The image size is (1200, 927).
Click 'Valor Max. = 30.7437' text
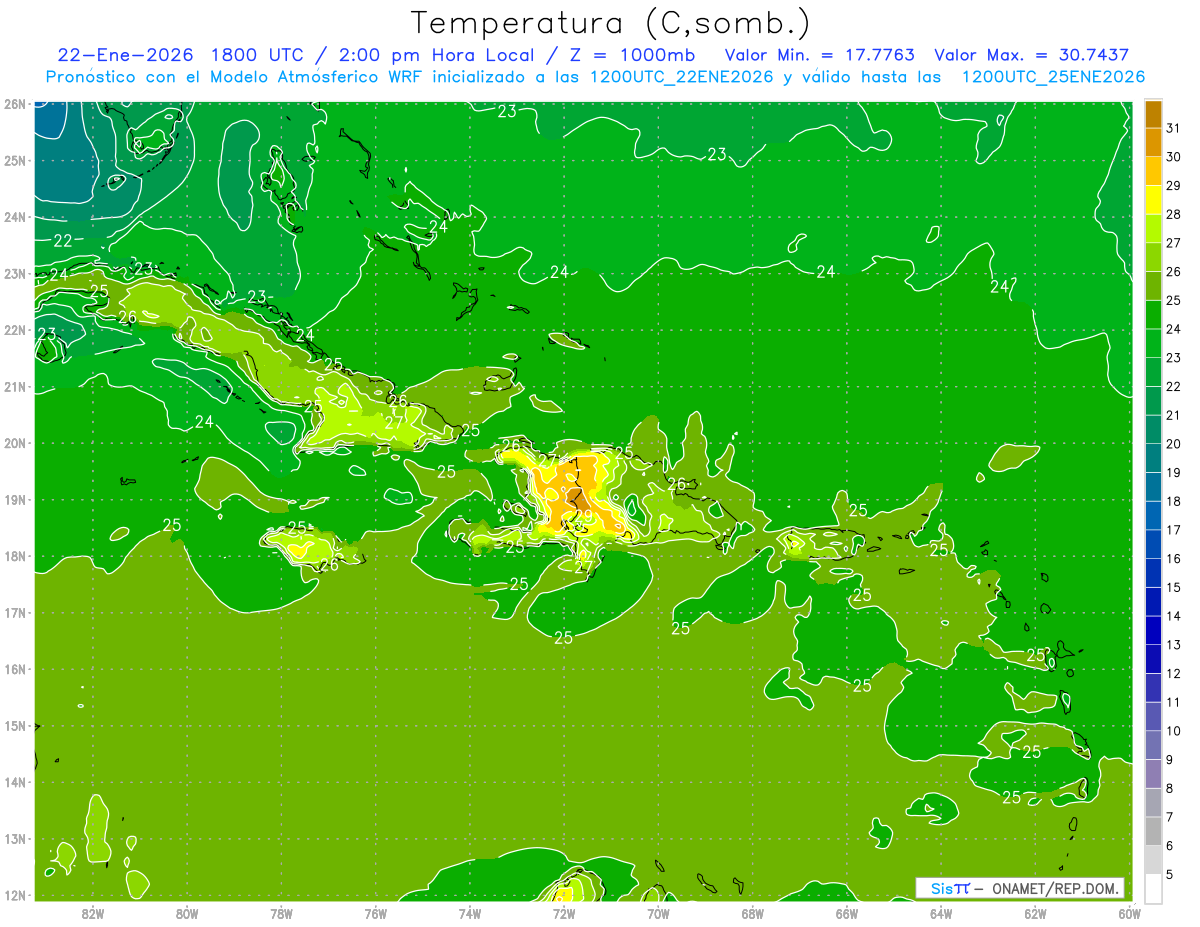coord(1031,55)
